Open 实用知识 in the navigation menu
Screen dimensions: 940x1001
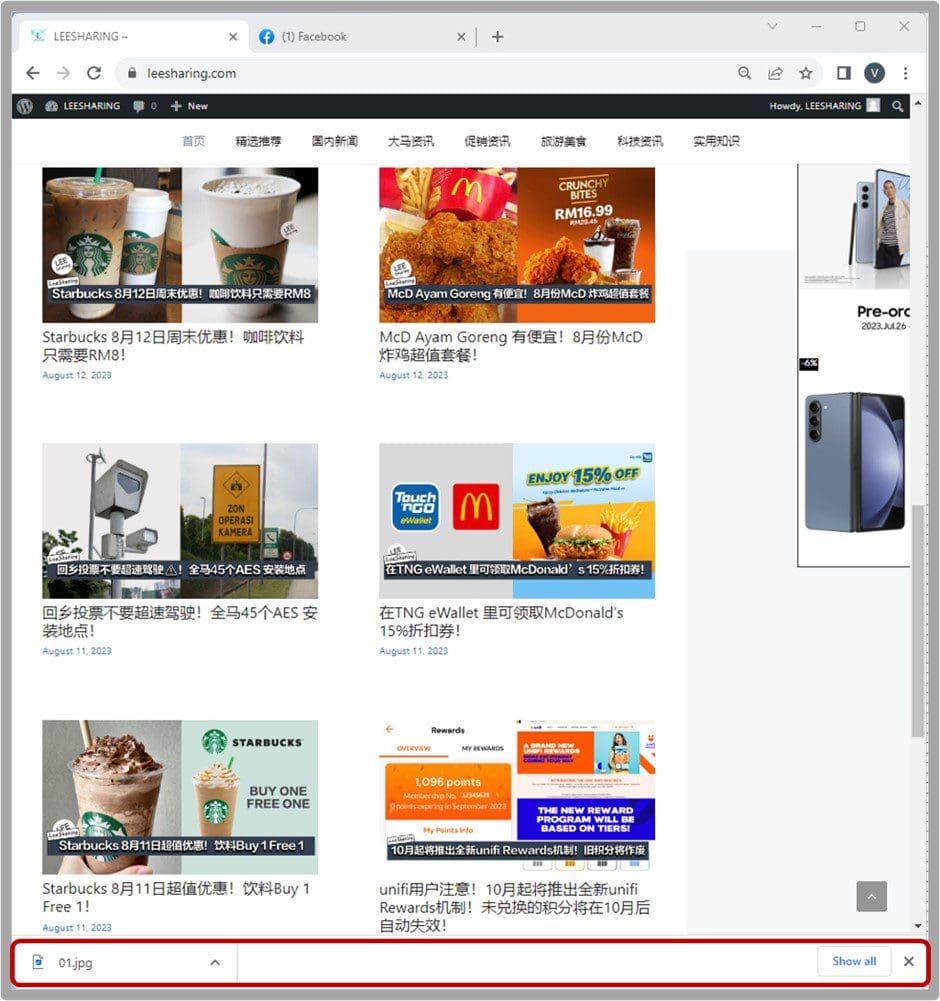(x=716, y=141)
